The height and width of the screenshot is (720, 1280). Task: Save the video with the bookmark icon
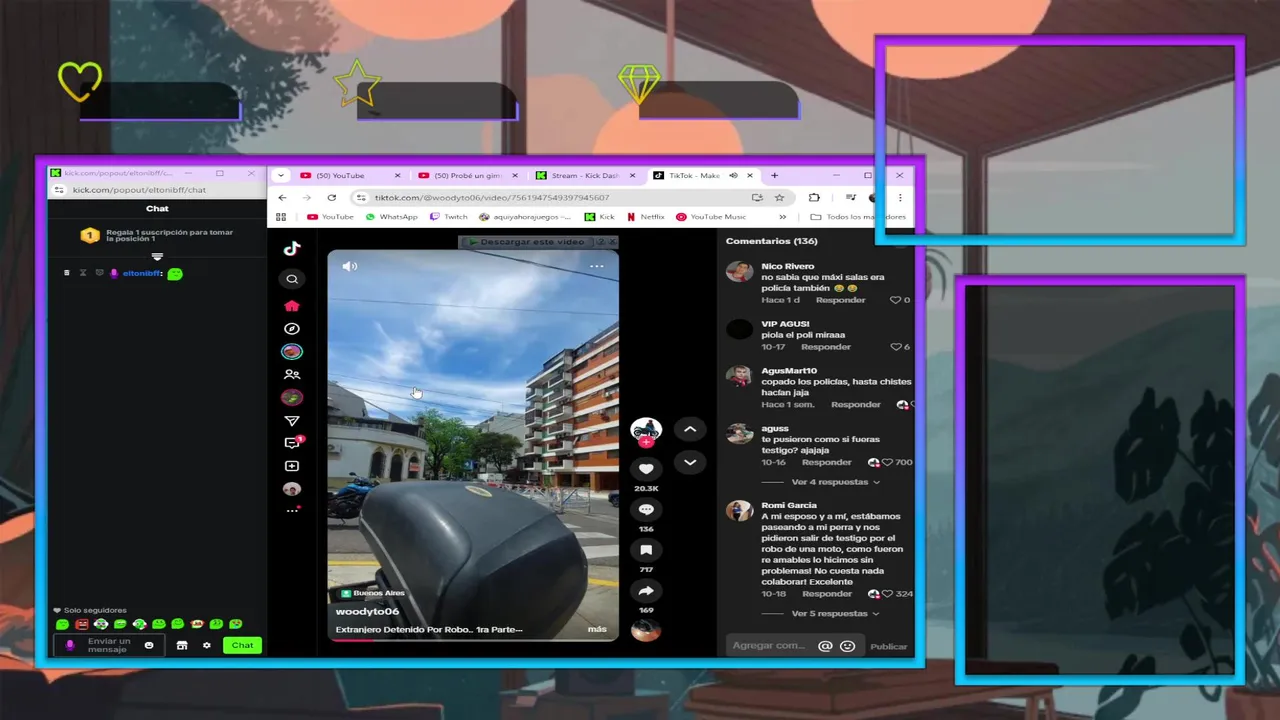646,550
